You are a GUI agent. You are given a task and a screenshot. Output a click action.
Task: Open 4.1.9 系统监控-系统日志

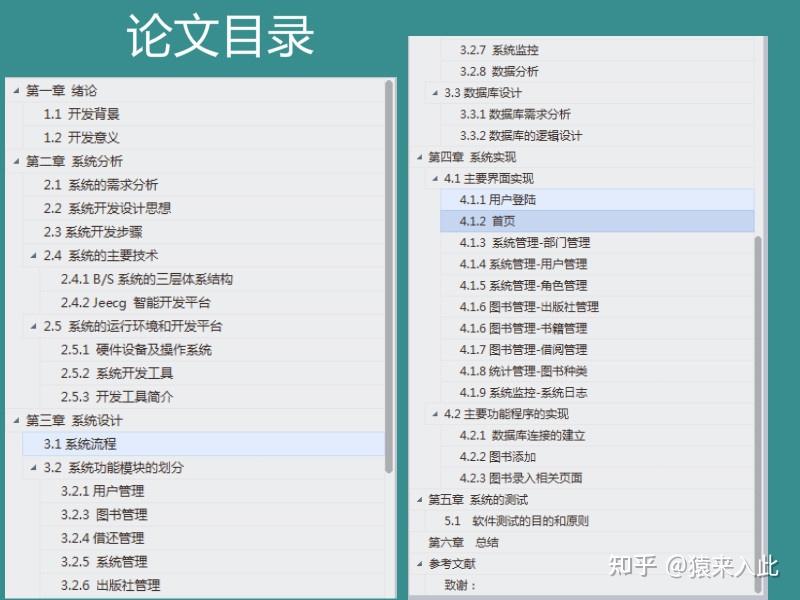[x=523, y=392]
